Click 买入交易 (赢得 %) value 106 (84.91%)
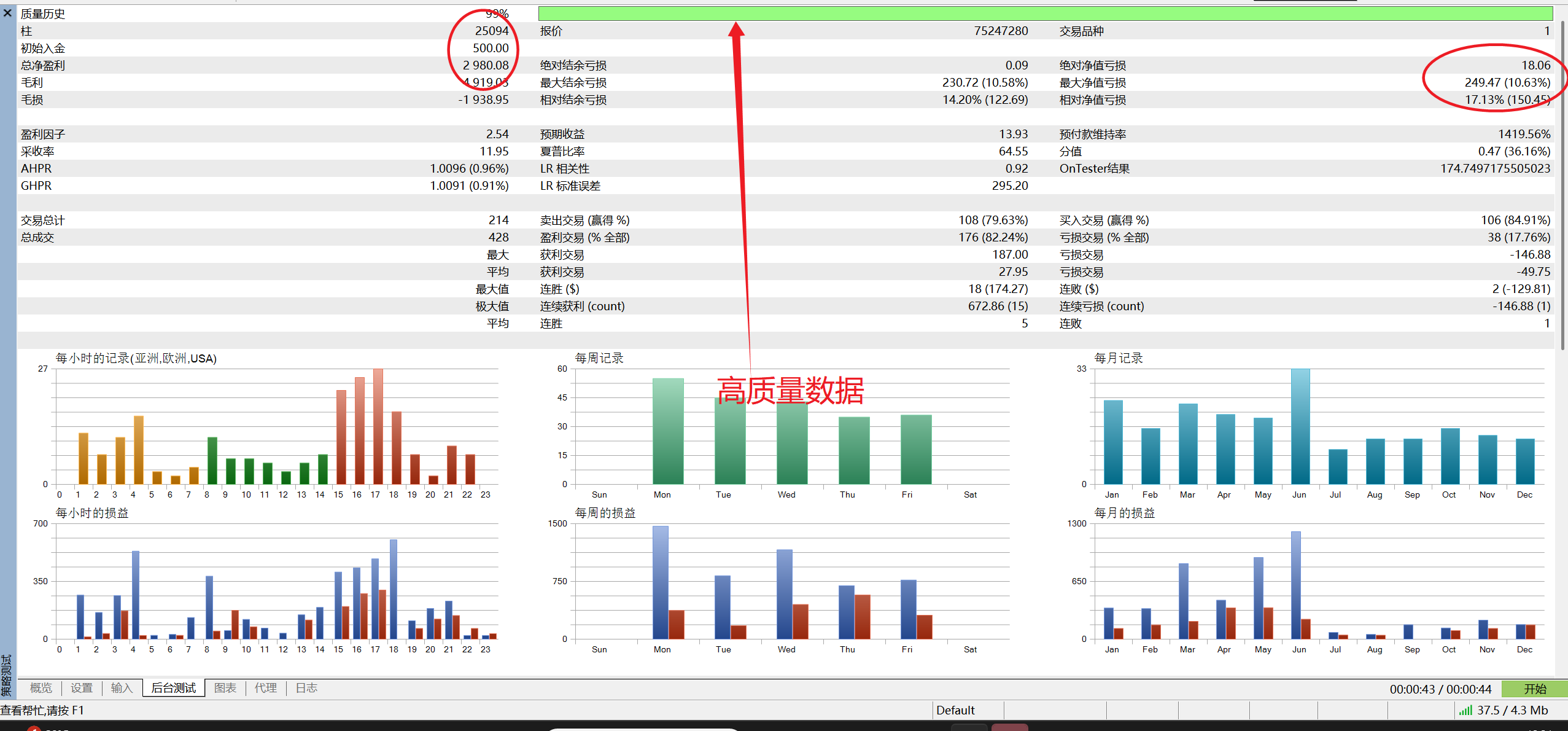 (x=1515, y=220)
